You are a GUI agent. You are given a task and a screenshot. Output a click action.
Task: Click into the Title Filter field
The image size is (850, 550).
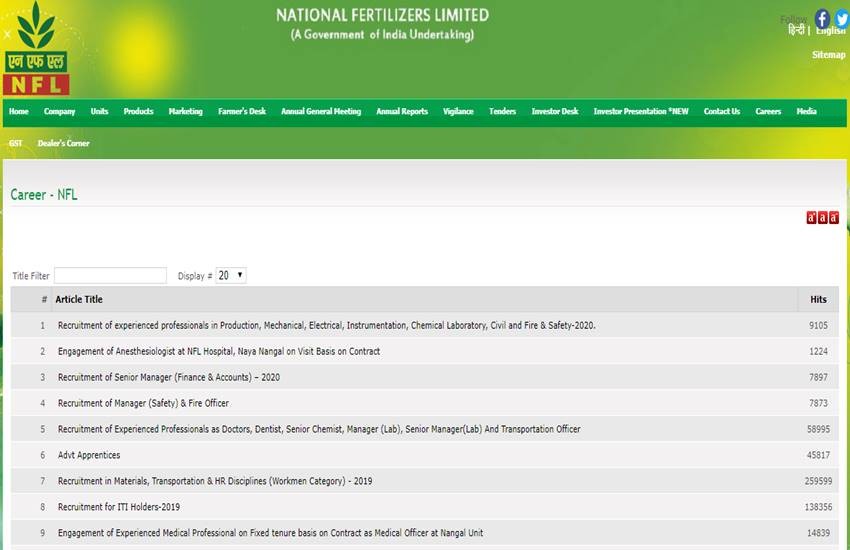[110, 275]
